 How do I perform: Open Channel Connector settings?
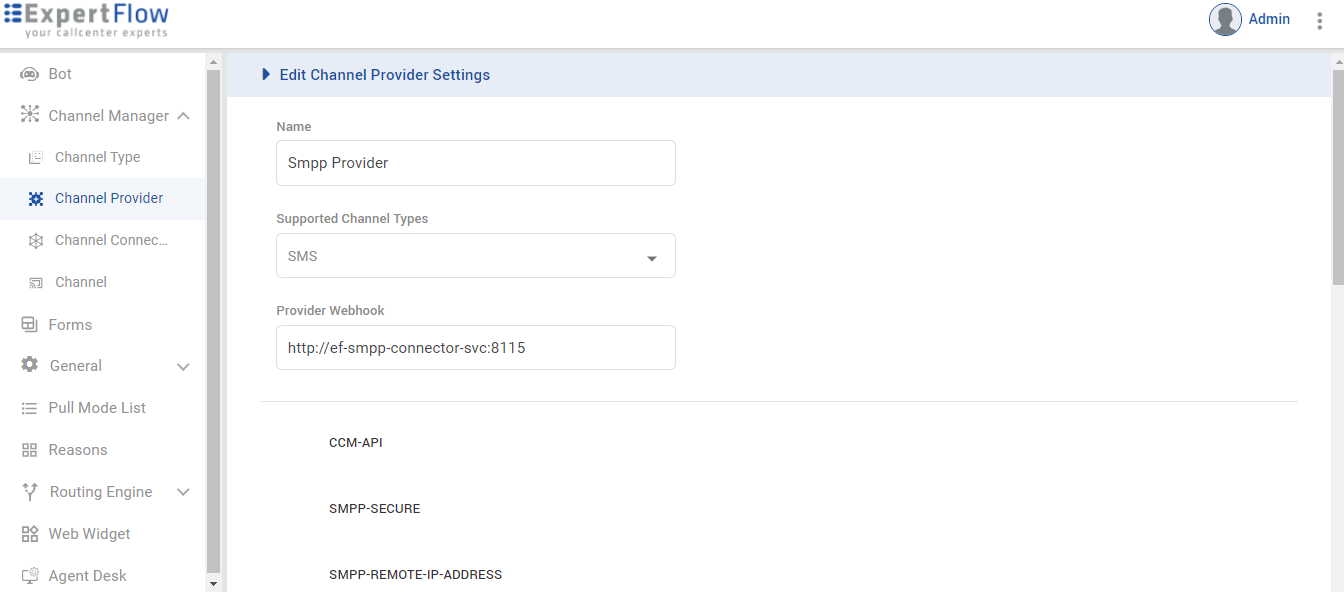point(36,240)
